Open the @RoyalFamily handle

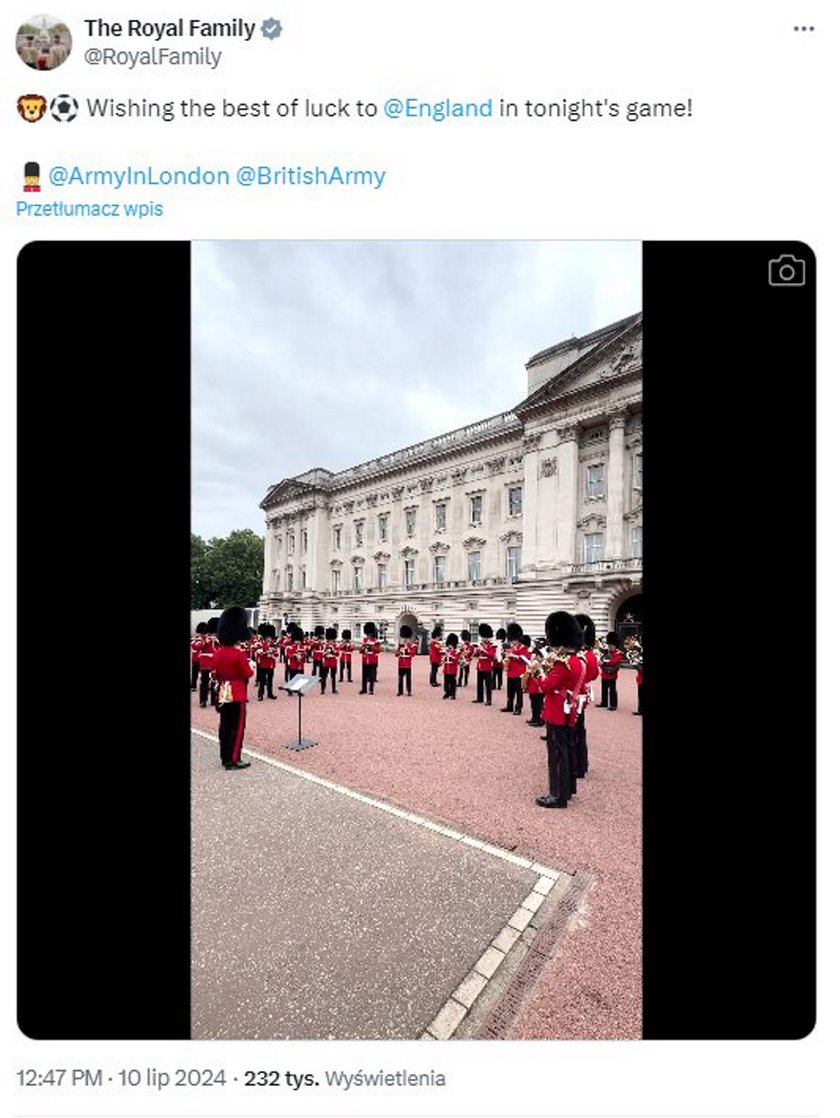153,57
